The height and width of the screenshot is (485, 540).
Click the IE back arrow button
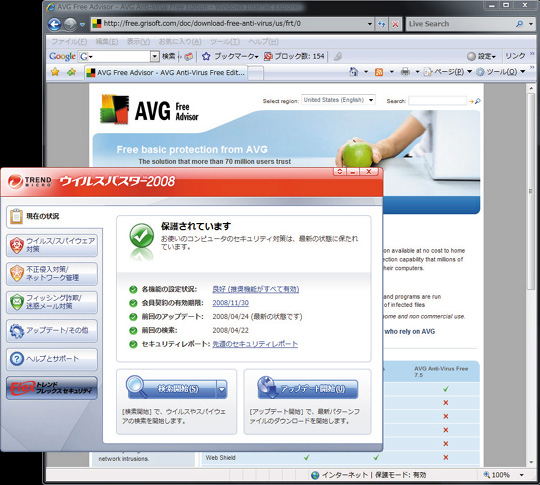coord(54,24)
